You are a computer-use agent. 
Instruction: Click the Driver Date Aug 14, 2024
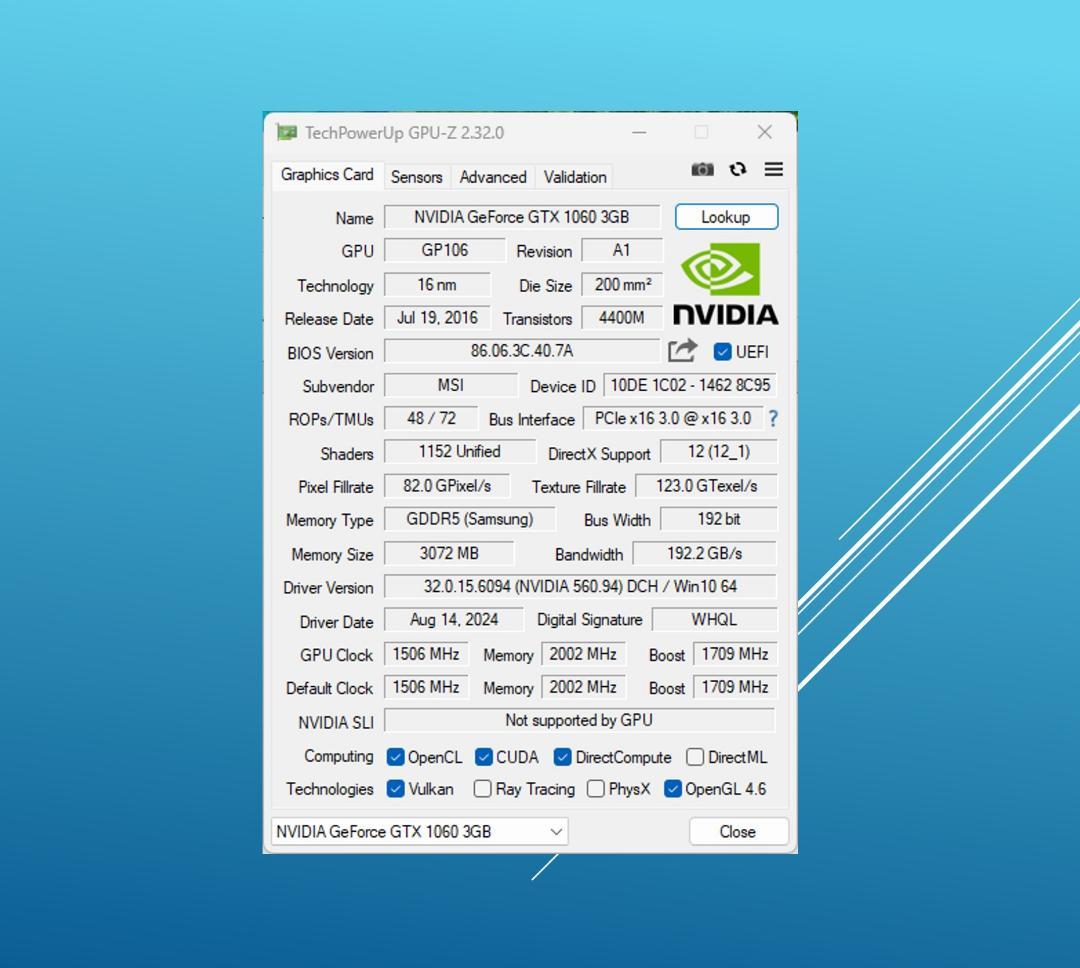[453, 619]
